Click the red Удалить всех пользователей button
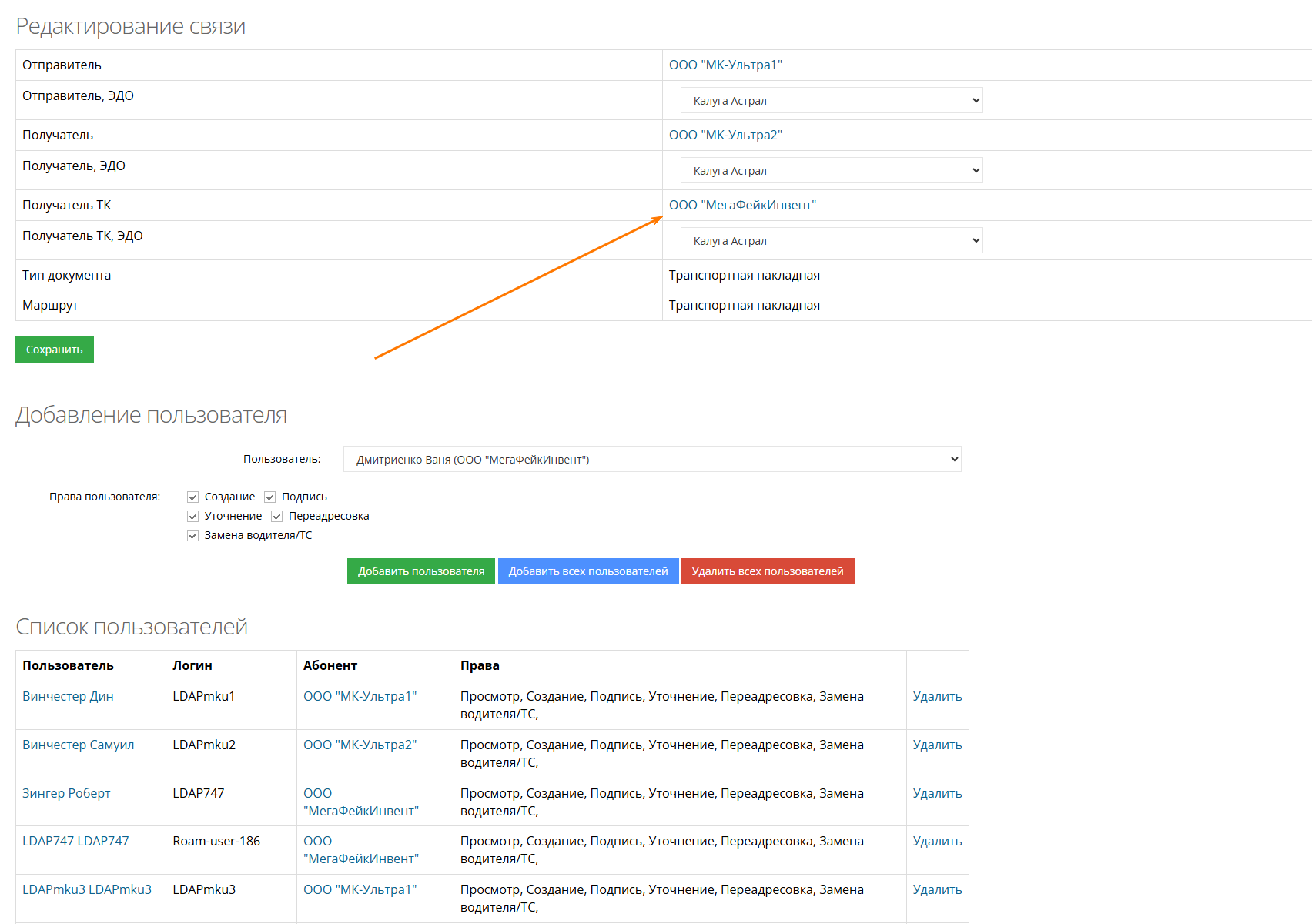The height and width of the screenshot is (924, 1312). [767, 571]
